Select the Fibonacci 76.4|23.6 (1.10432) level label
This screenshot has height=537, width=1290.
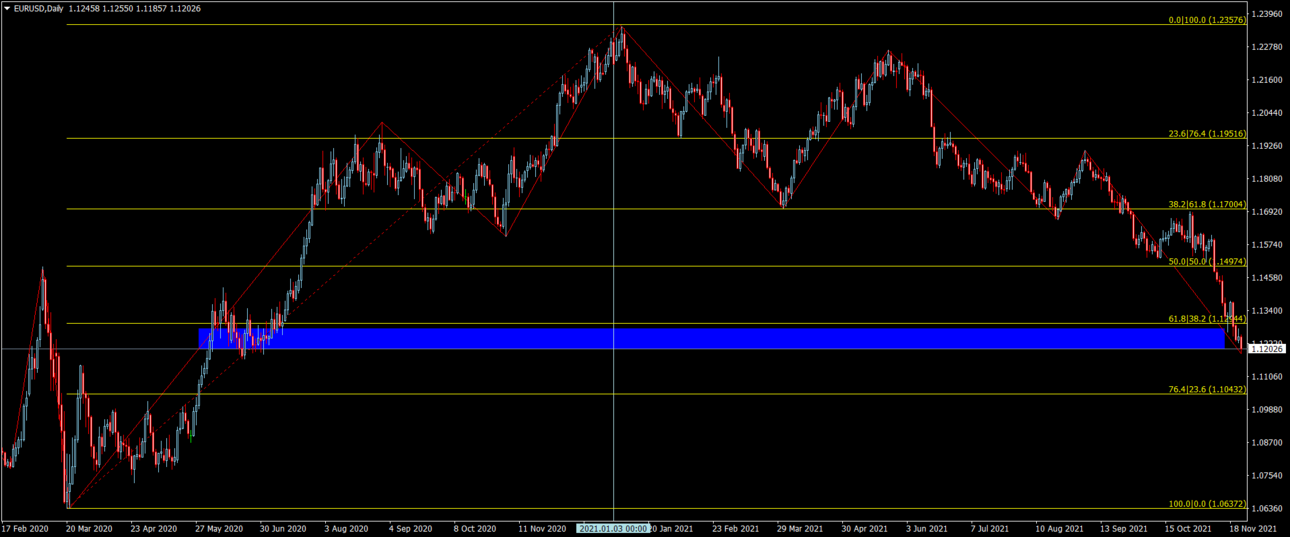(1207, 389)
